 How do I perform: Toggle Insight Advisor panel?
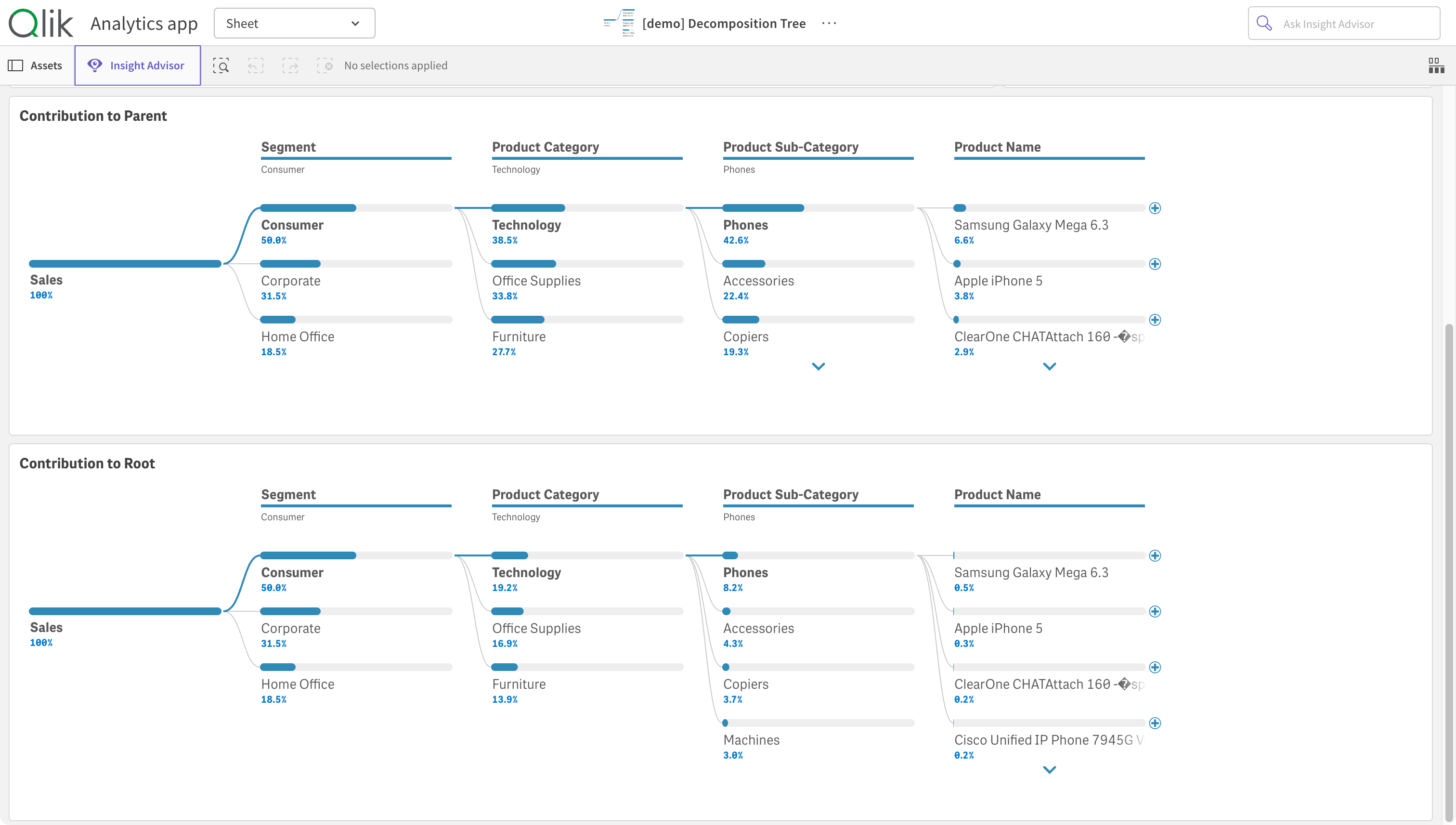coord(137,66)
